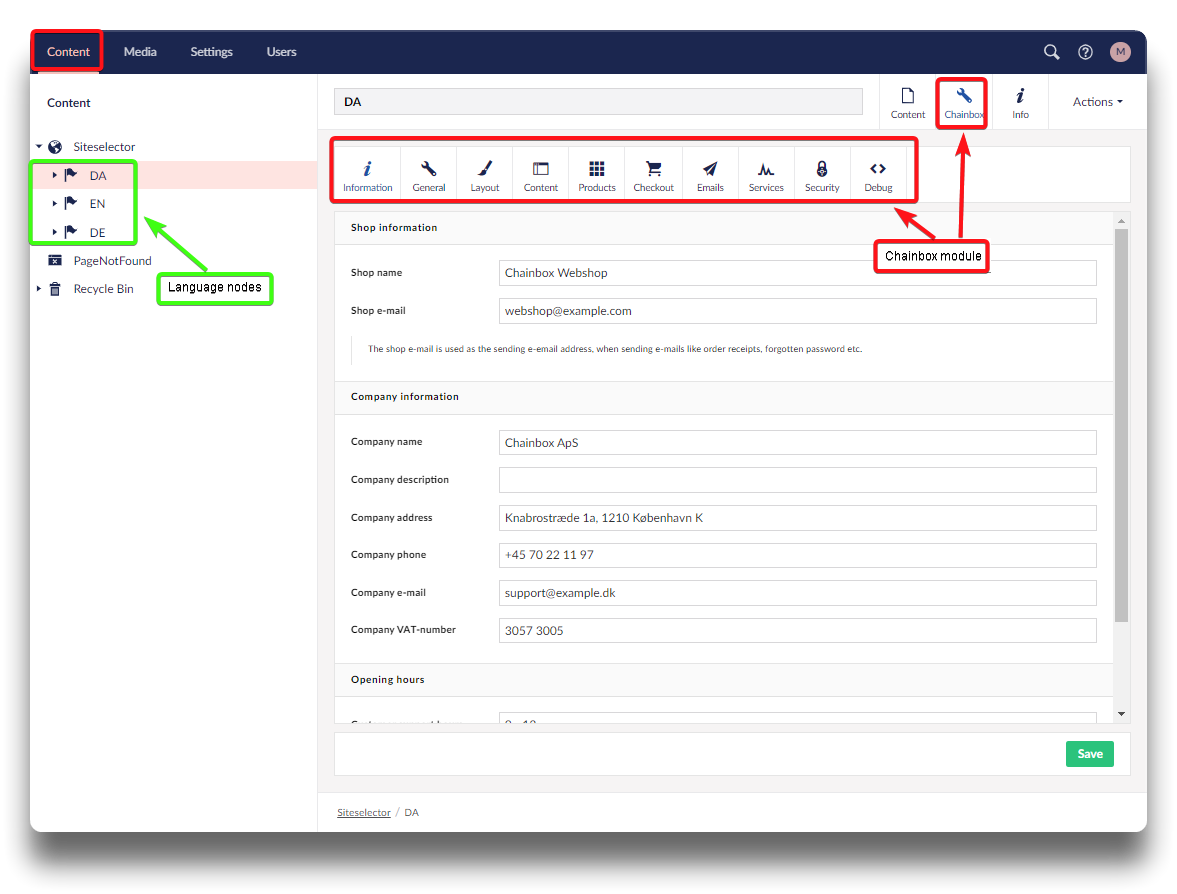Switch to the Media section
The image size is (1177, 894).
tap(140, 52)
